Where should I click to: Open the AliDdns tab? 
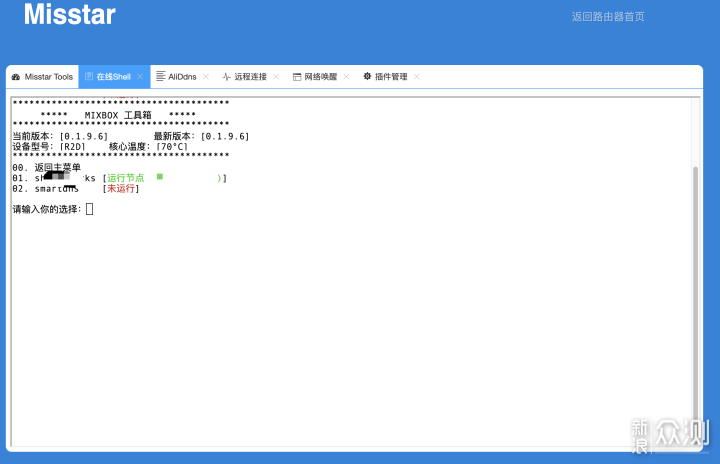click(x=182, y=77)
